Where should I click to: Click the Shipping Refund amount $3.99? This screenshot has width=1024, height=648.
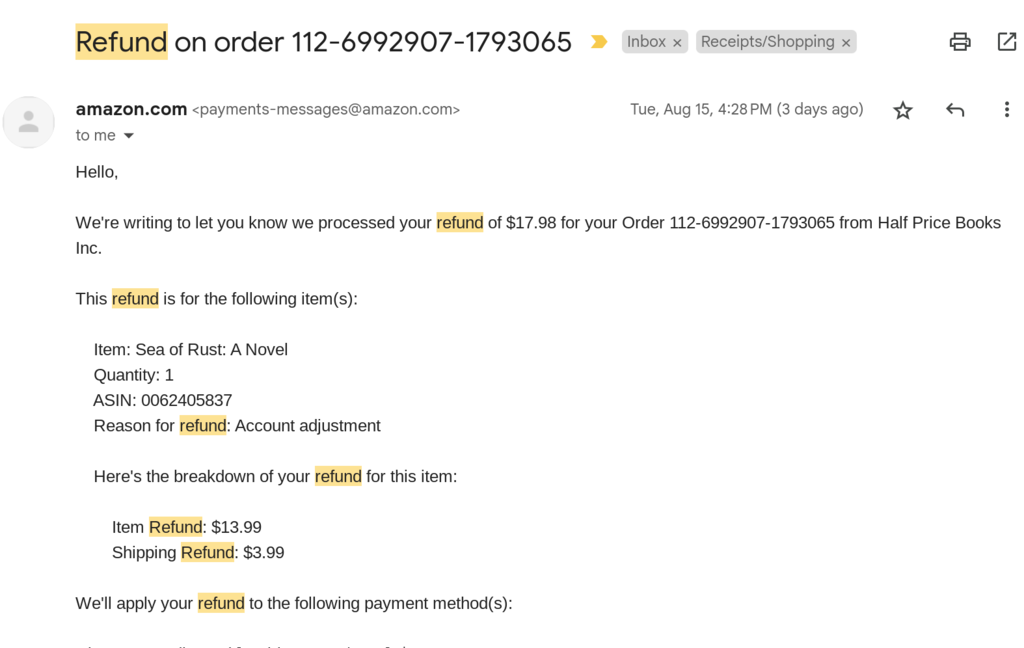click(x=264, y=553)
